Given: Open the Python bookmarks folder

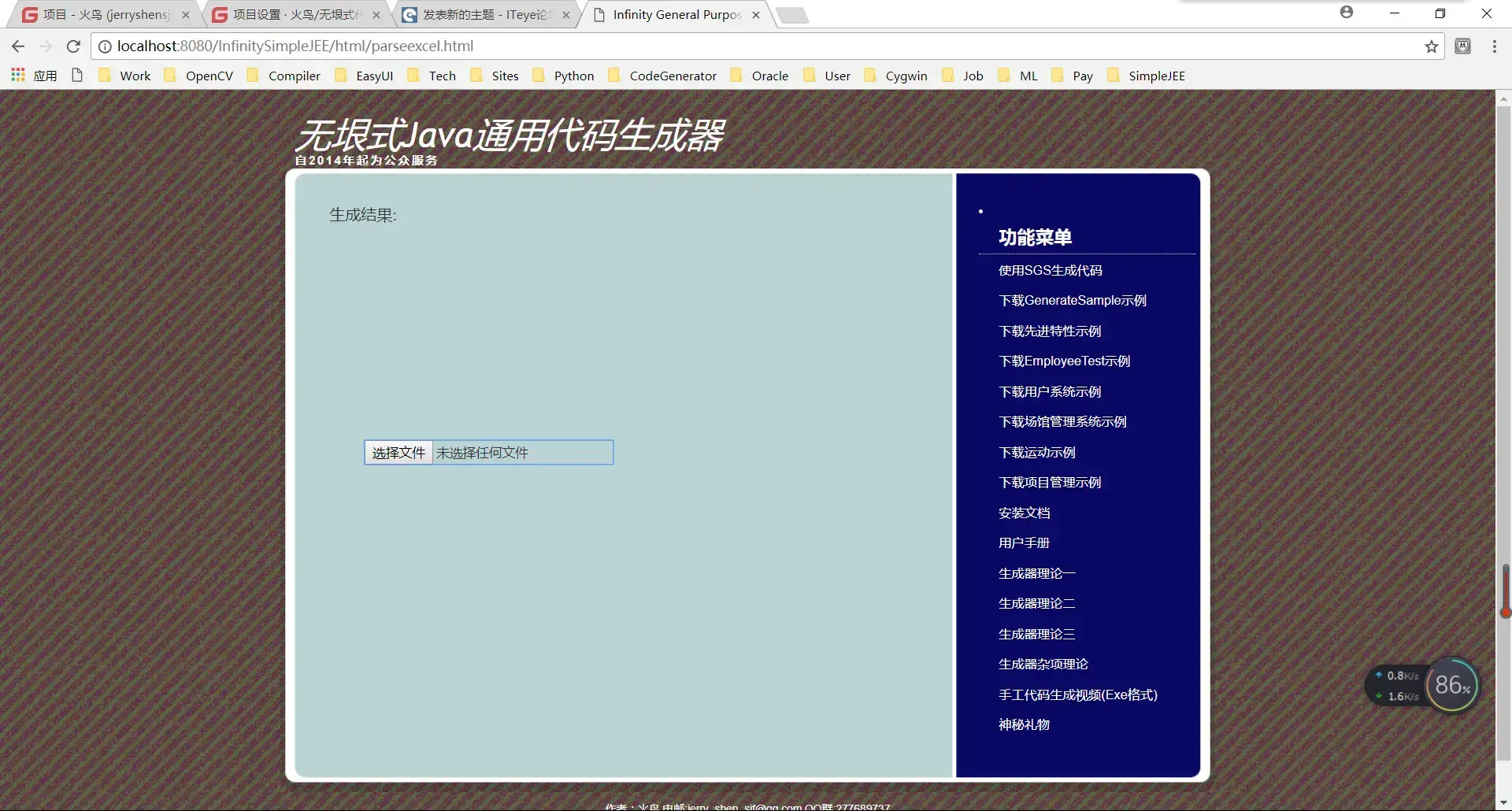Looking at the screenshot, I should point(564,76).
